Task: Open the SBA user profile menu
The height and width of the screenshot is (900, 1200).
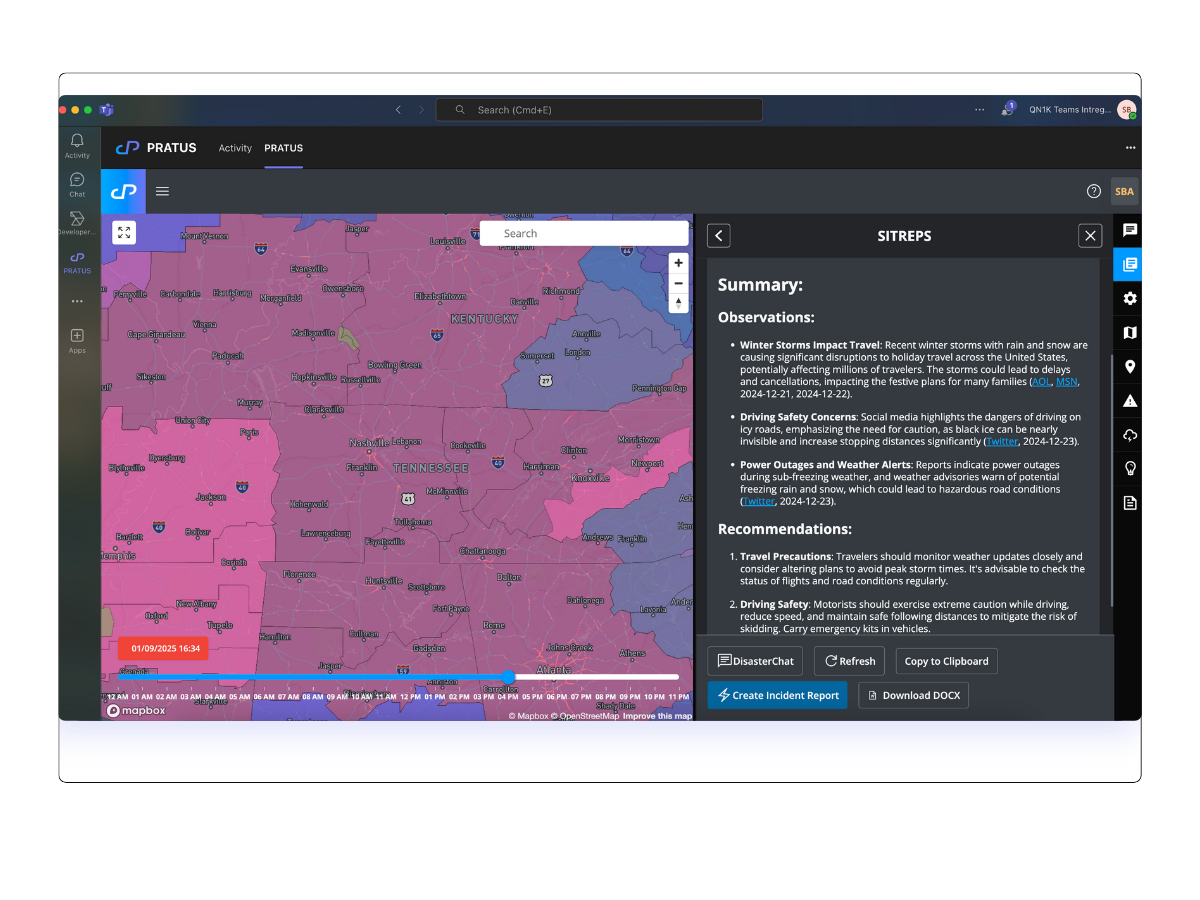Action: 1124,191
